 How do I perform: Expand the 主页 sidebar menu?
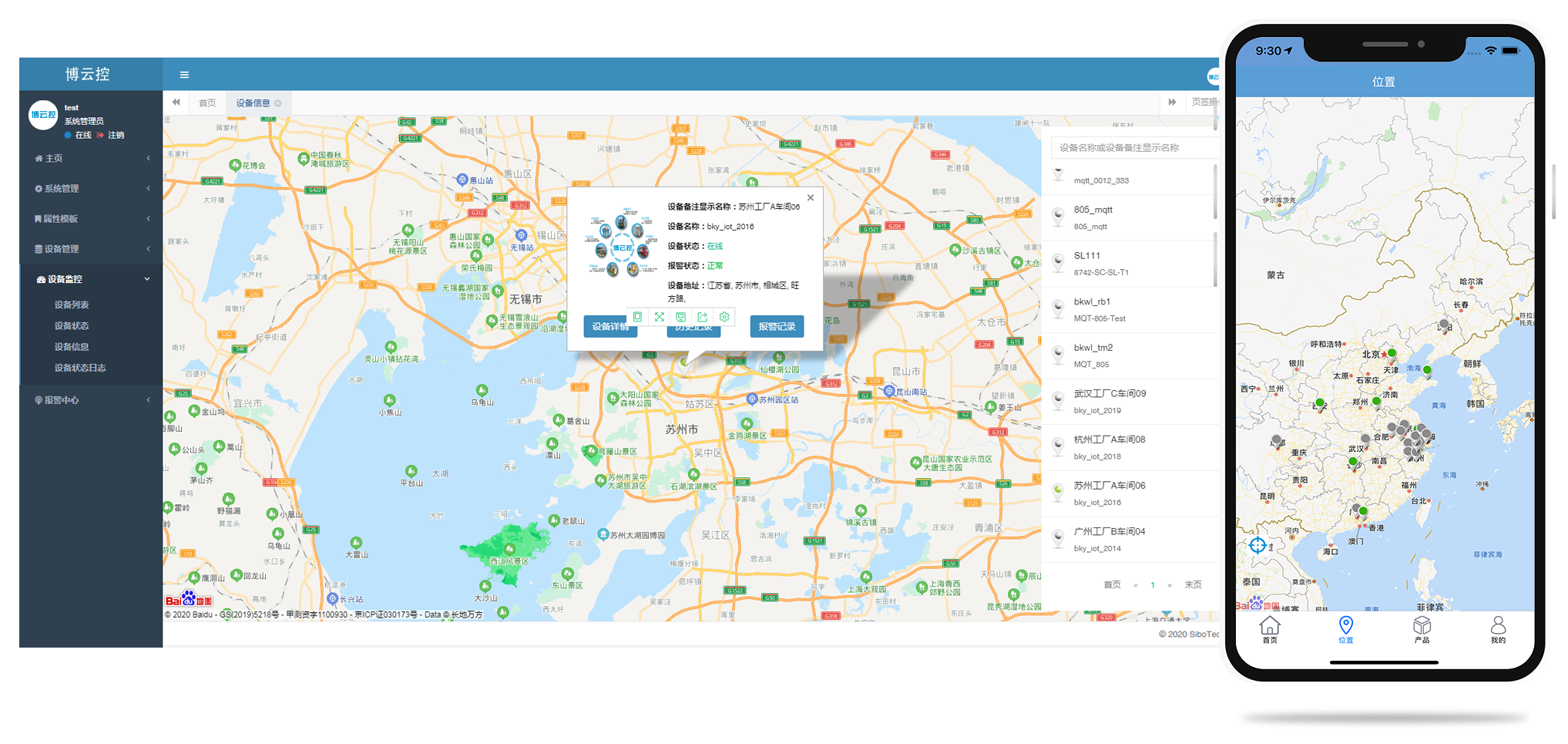91,158
